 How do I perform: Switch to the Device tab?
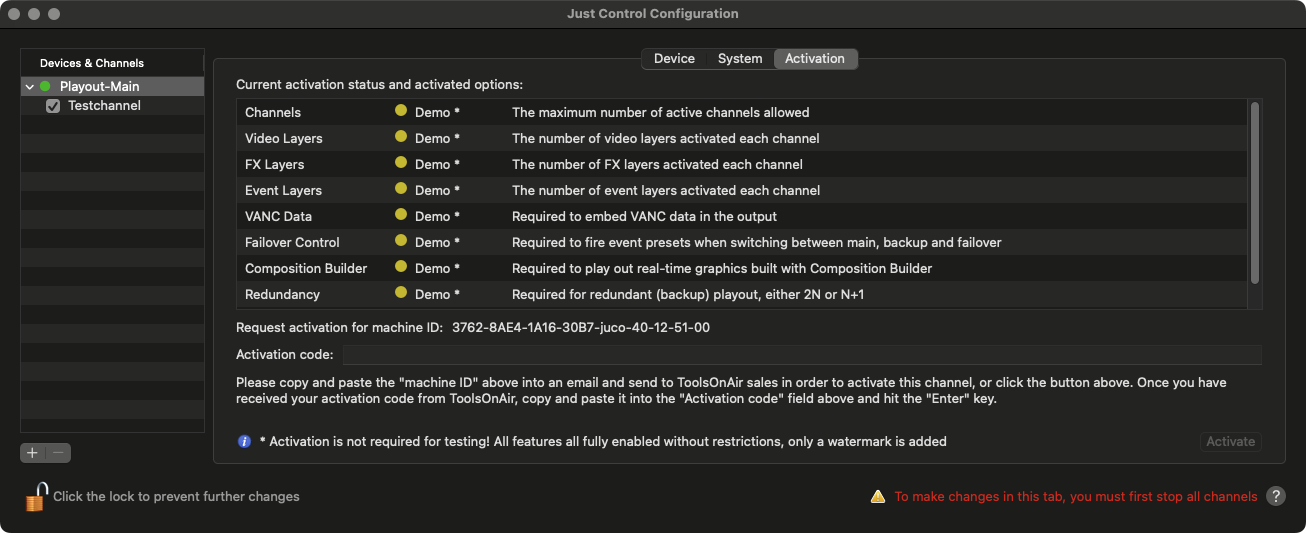pos(674,59)
